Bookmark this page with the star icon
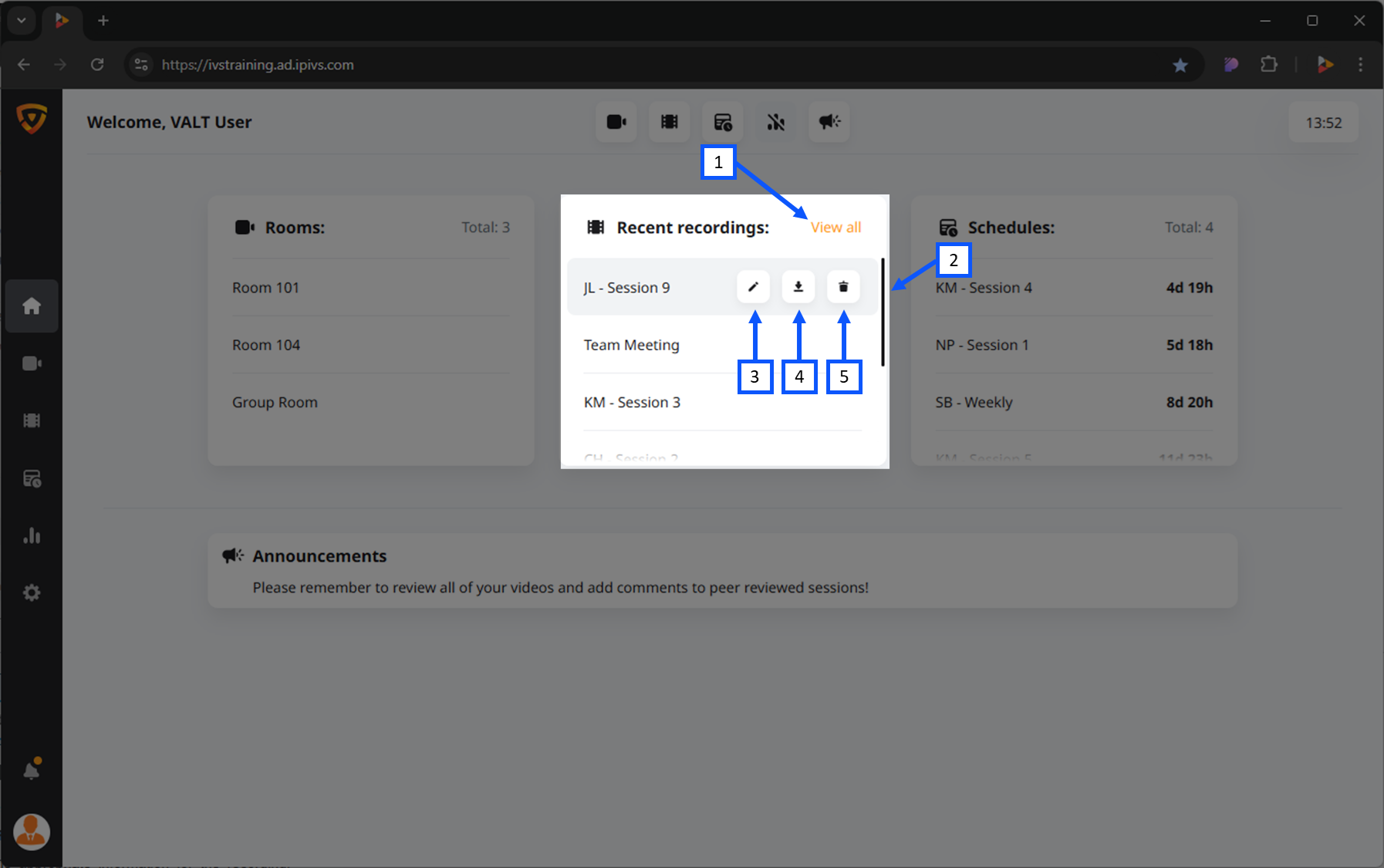Screen dimensions: 1384x868 (1180, 65)
